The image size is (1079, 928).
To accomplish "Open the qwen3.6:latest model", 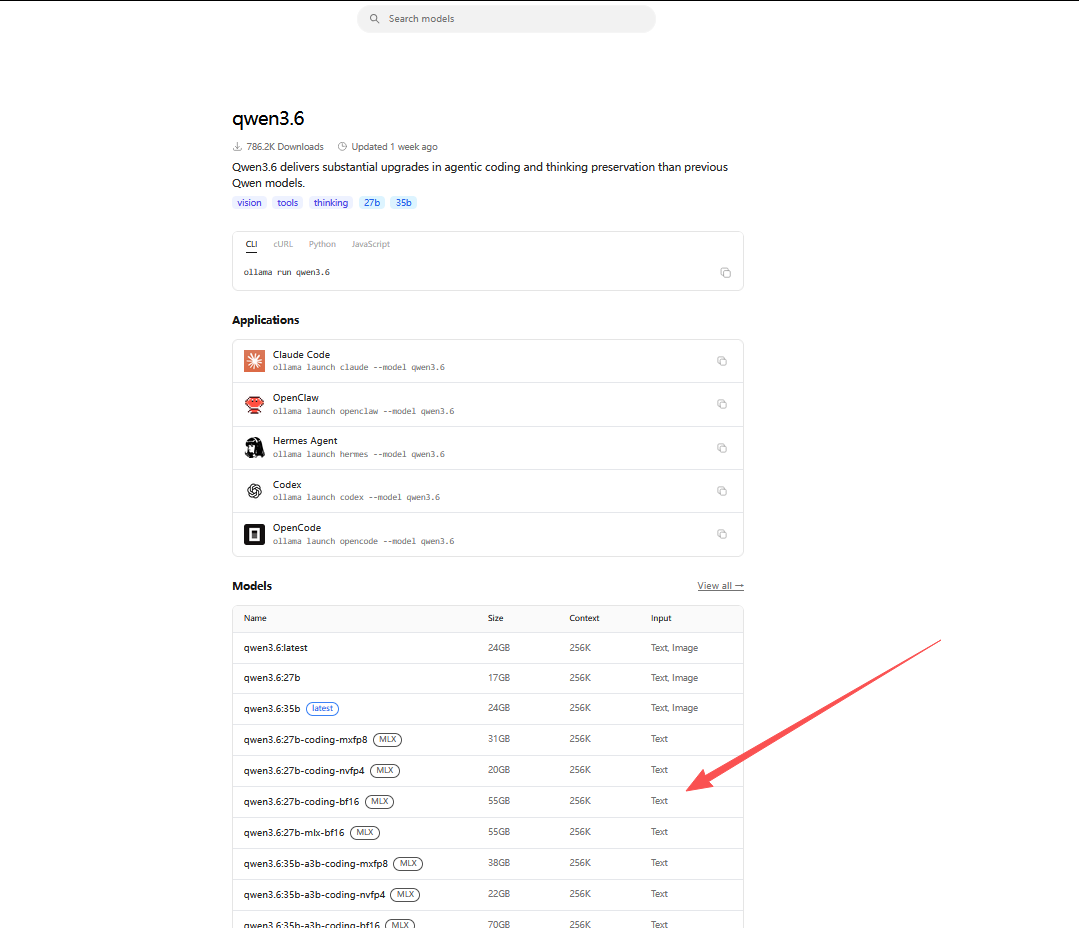I will click(276, 648).
